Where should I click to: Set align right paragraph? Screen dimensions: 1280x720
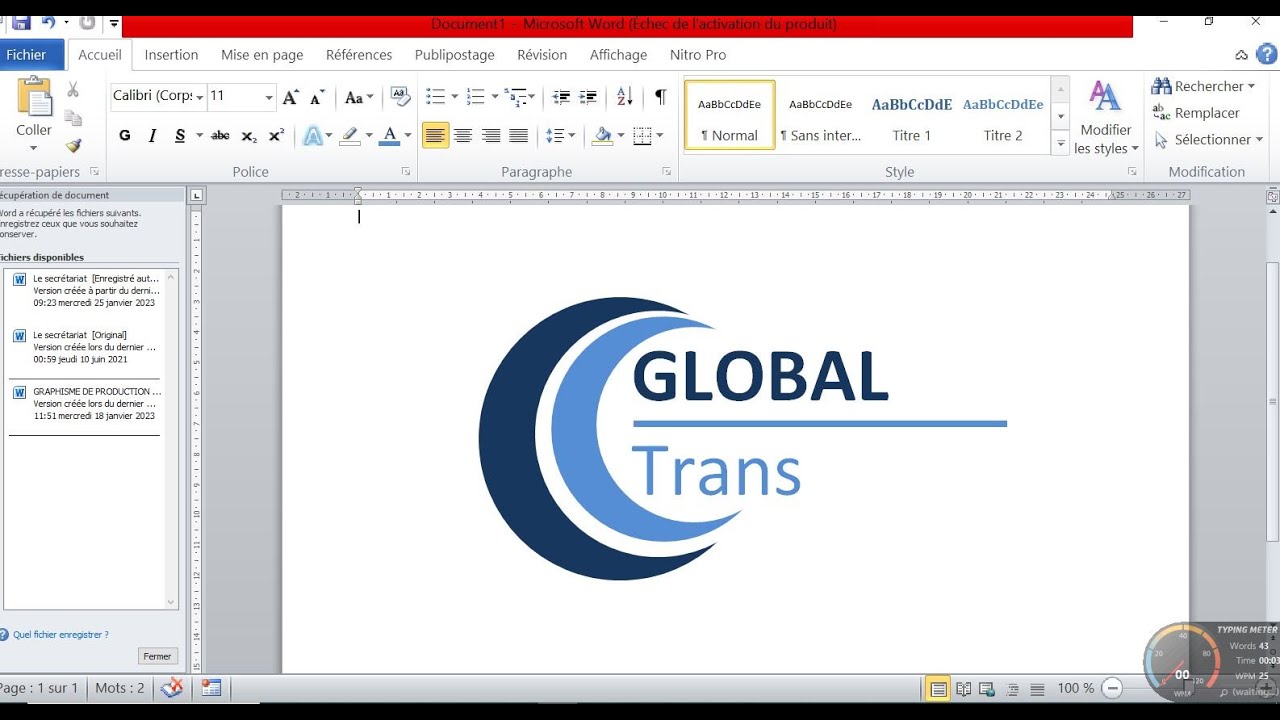click(491, 135)
